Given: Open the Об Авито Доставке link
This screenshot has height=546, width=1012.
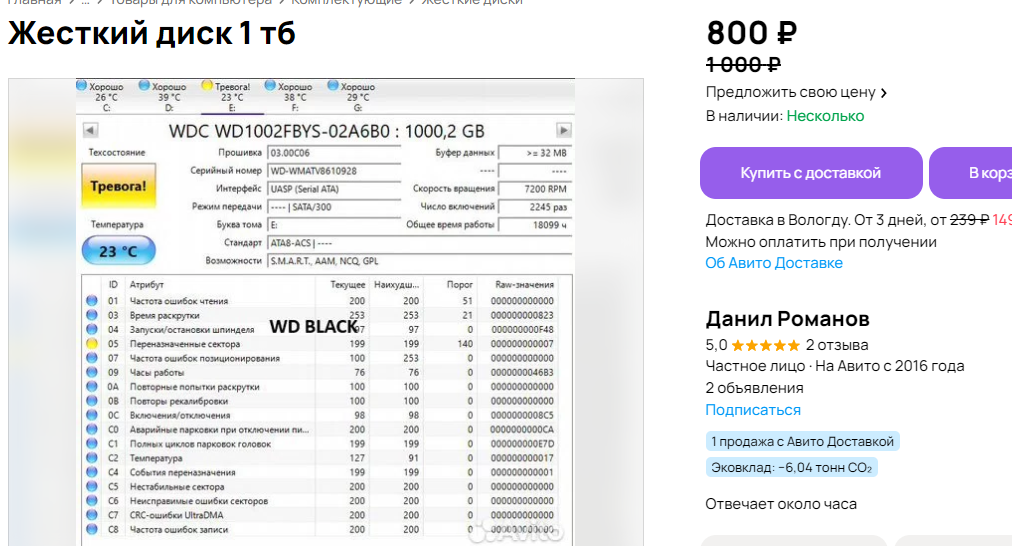Looking at the screenshot, I should [x=774, y=263].
